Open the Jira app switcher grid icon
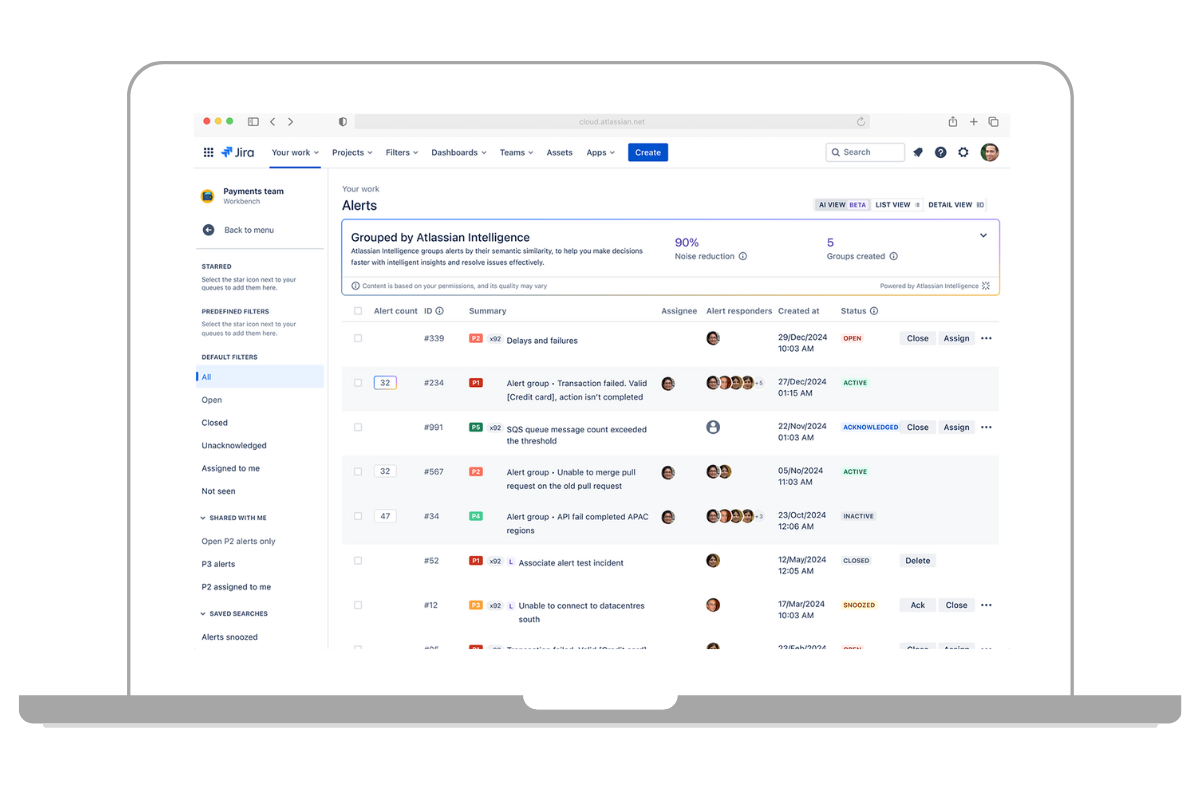Screen dimensions: 1200x790 (x=208, y=153)
